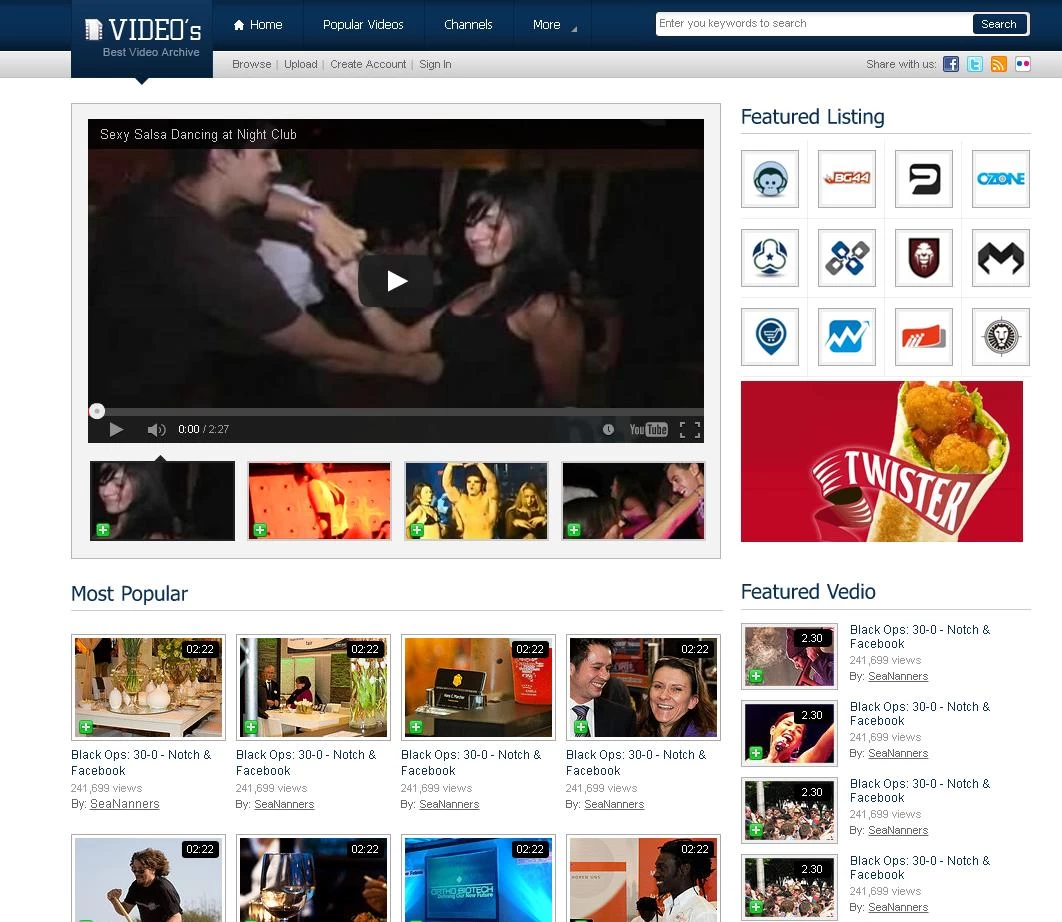Click the Create Account link
The height and width of the screenshot is (922, 1062).
pyautogui.click(x=368, y=64)
